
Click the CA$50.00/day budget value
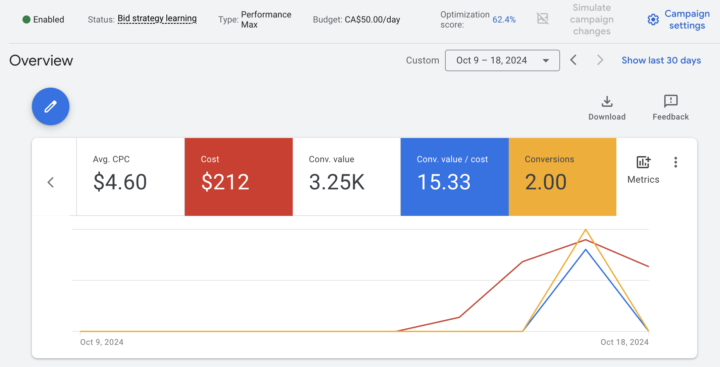point(372,19)
